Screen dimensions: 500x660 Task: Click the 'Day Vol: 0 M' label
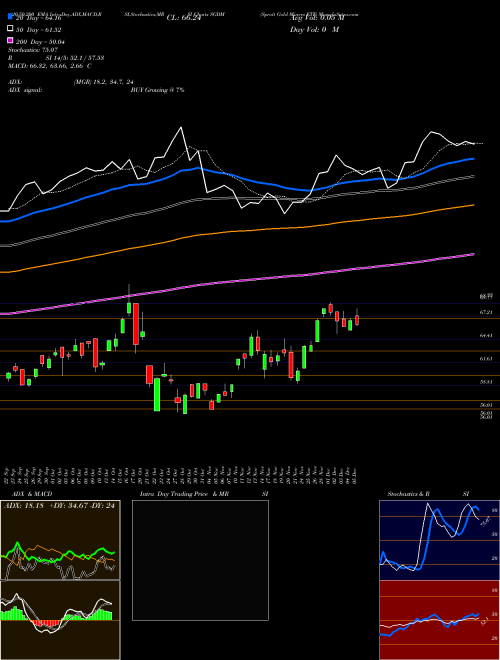[x=314, y=29]
